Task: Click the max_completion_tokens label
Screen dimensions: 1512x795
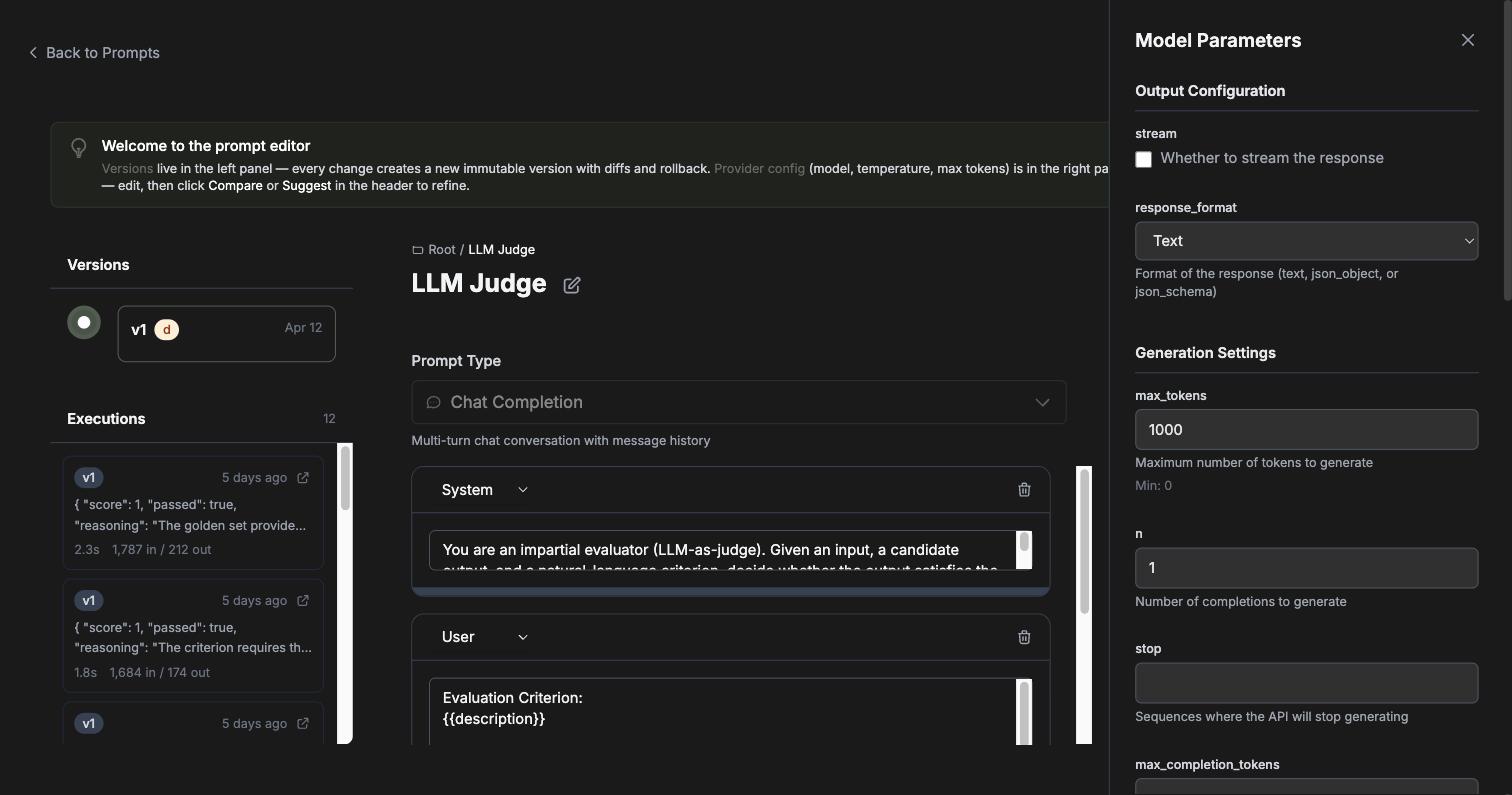Action: pyautogui.click(x=1207, y=765)
